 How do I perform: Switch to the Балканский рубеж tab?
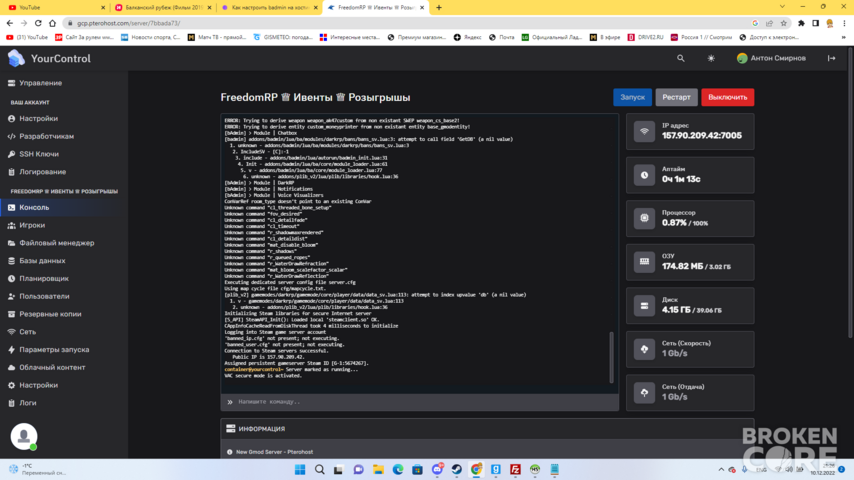[x=163, y=8]
